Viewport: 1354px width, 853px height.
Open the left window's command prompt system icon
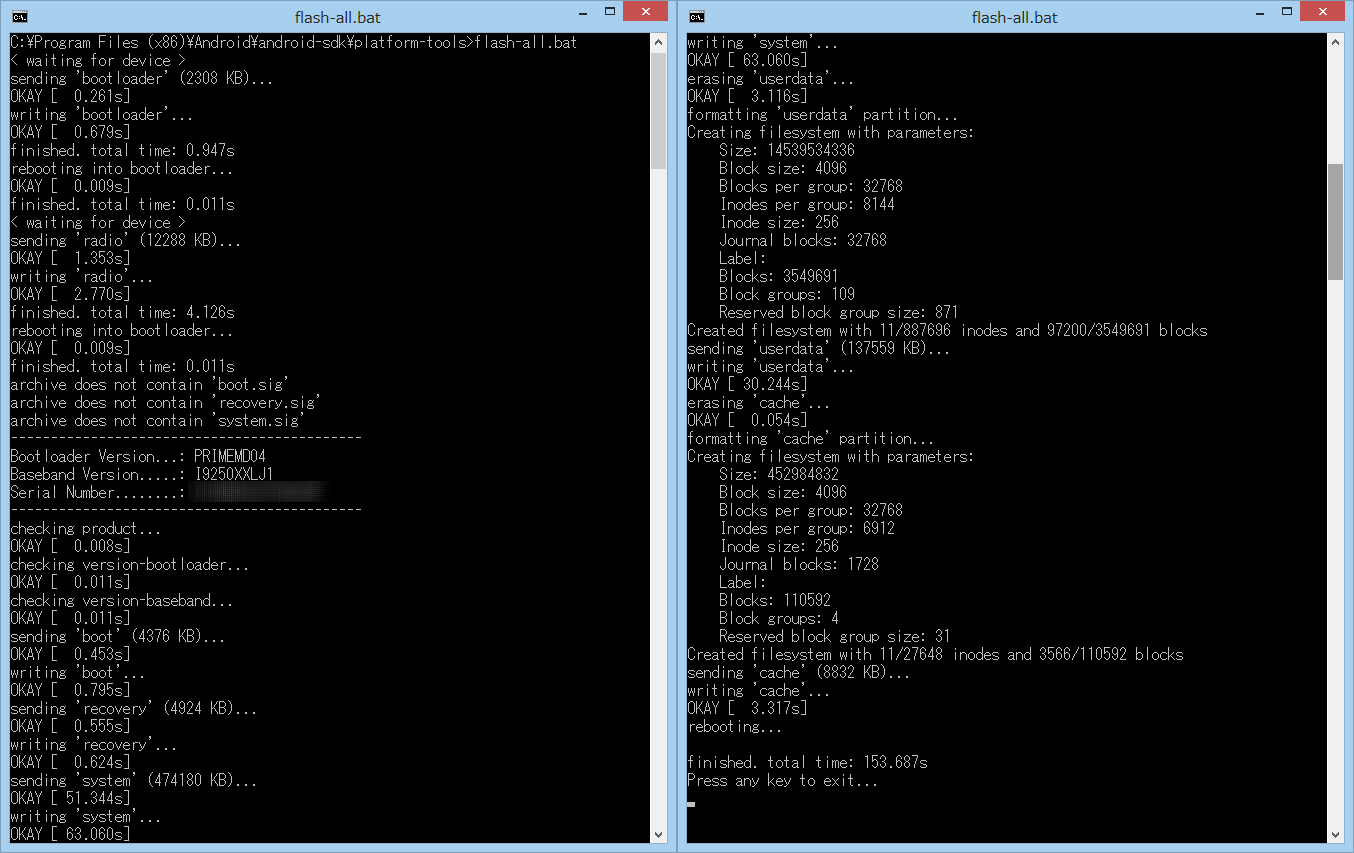(x=19, y=17)
